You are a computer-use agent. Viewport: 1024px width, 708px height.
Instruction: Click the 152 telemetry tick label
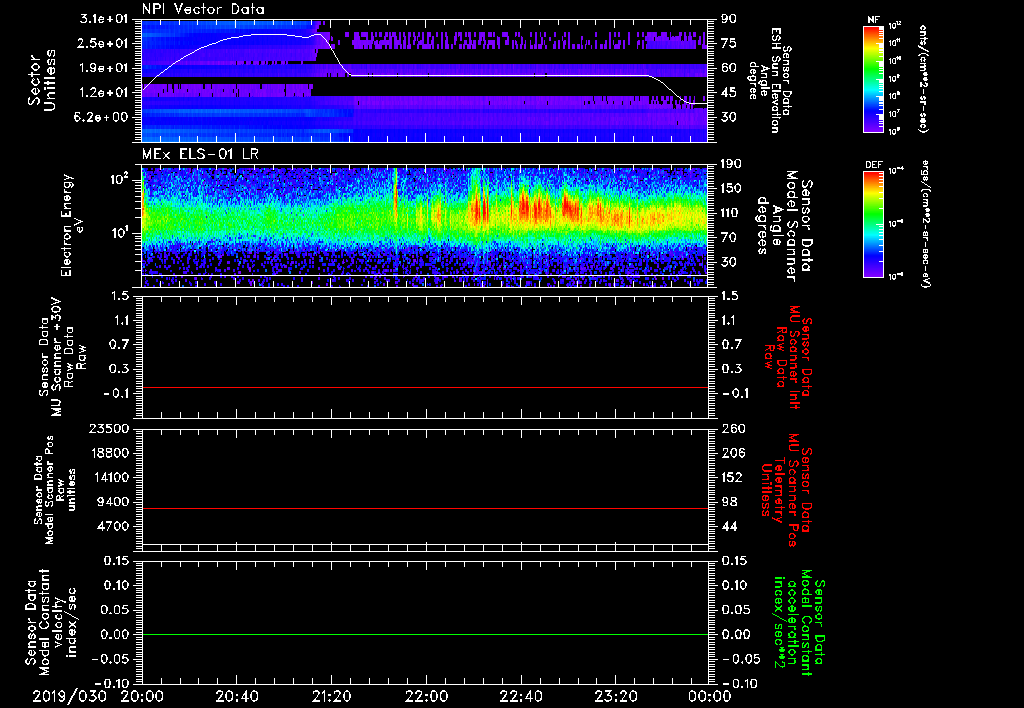point(733,477)
